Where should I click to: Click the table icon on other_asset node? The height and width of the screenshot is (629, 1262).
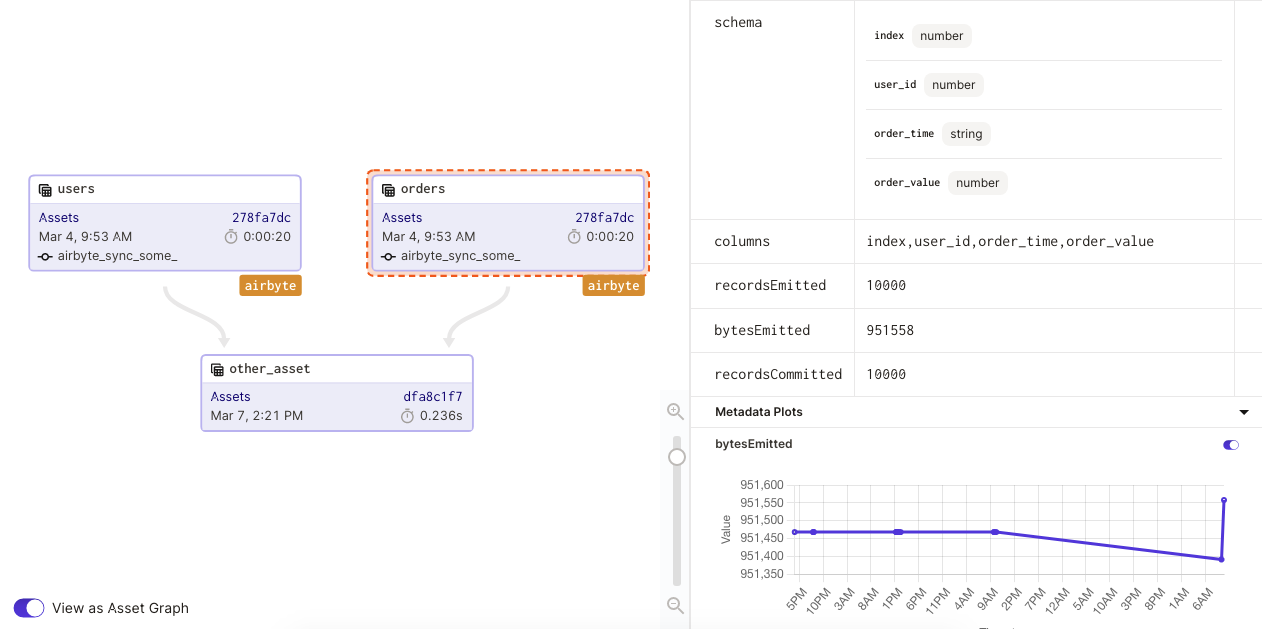[217, 370]
